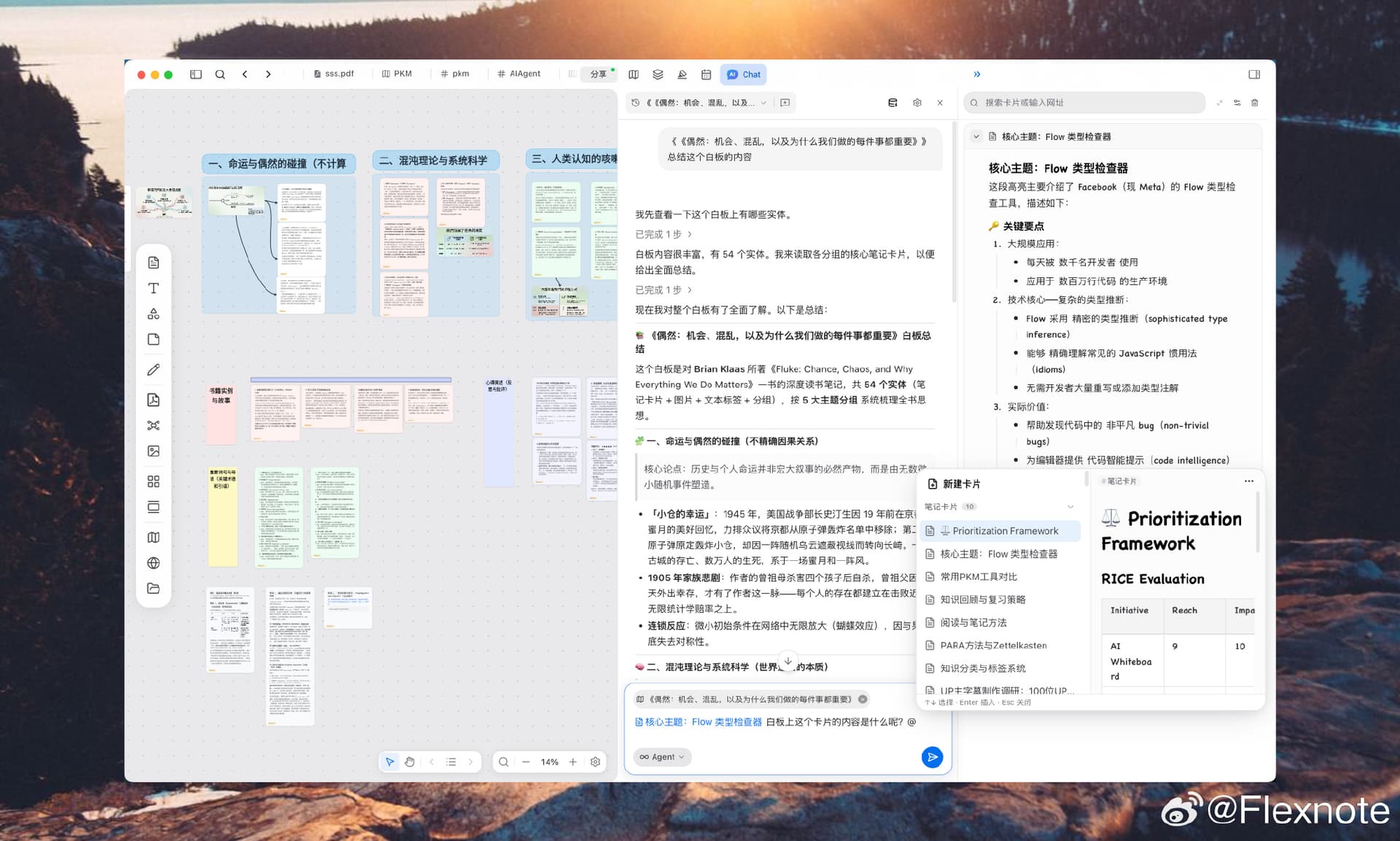This screenshot has width=1400, height=841.
Task: Select the Pencil drawing tool
Action: point(153,370)
